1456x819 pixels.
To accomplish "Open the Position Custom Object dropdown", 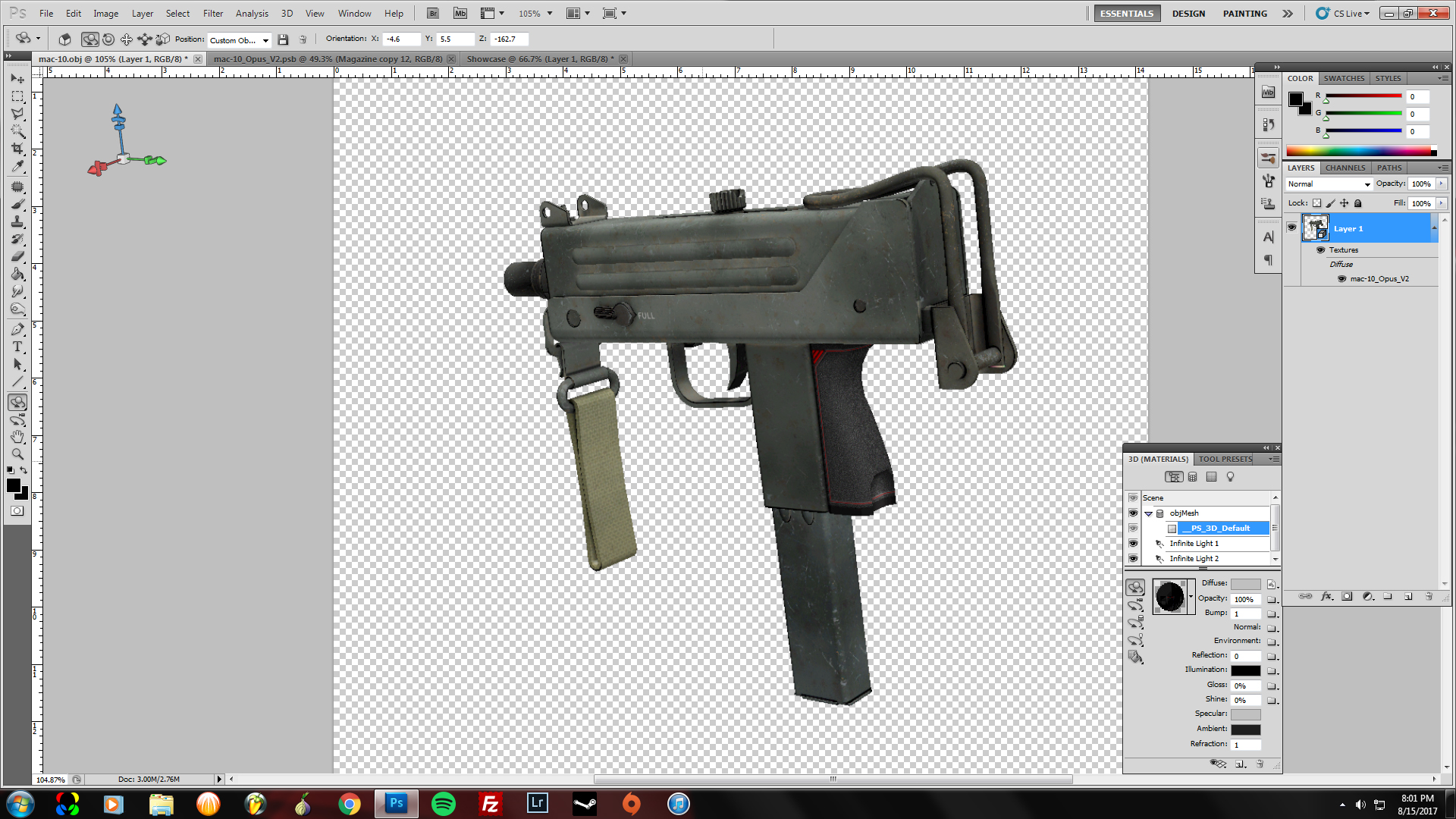I will click(240, 40).
